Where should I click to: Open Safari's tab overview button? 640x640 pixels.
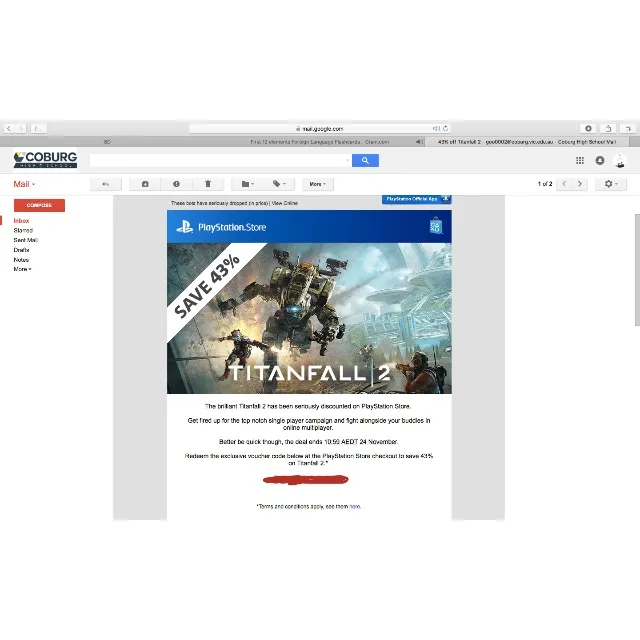(628, 128)
